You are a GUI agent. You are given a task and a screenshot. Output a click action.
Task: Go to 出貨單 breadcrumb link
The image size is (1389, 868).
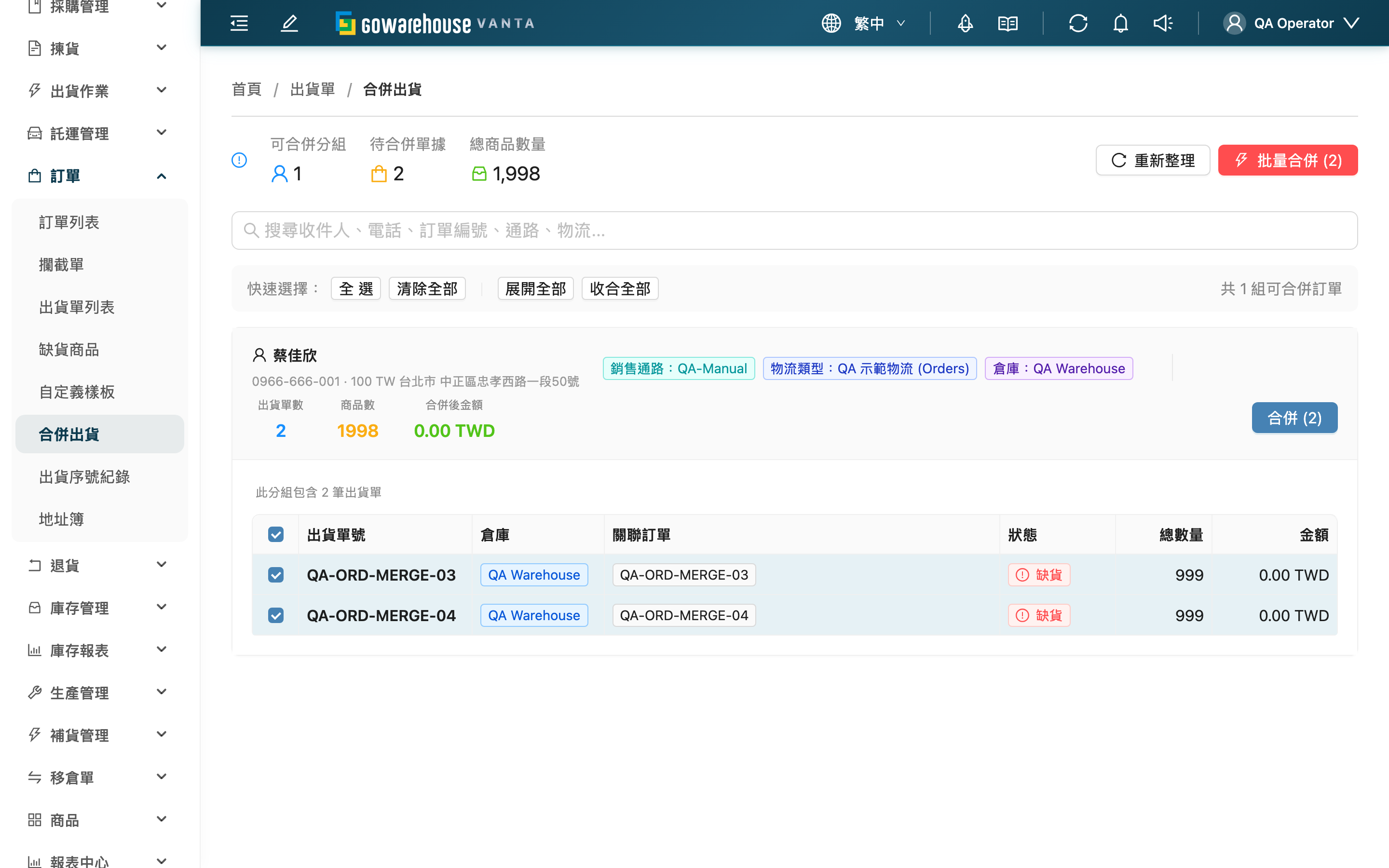click(312, 90)
